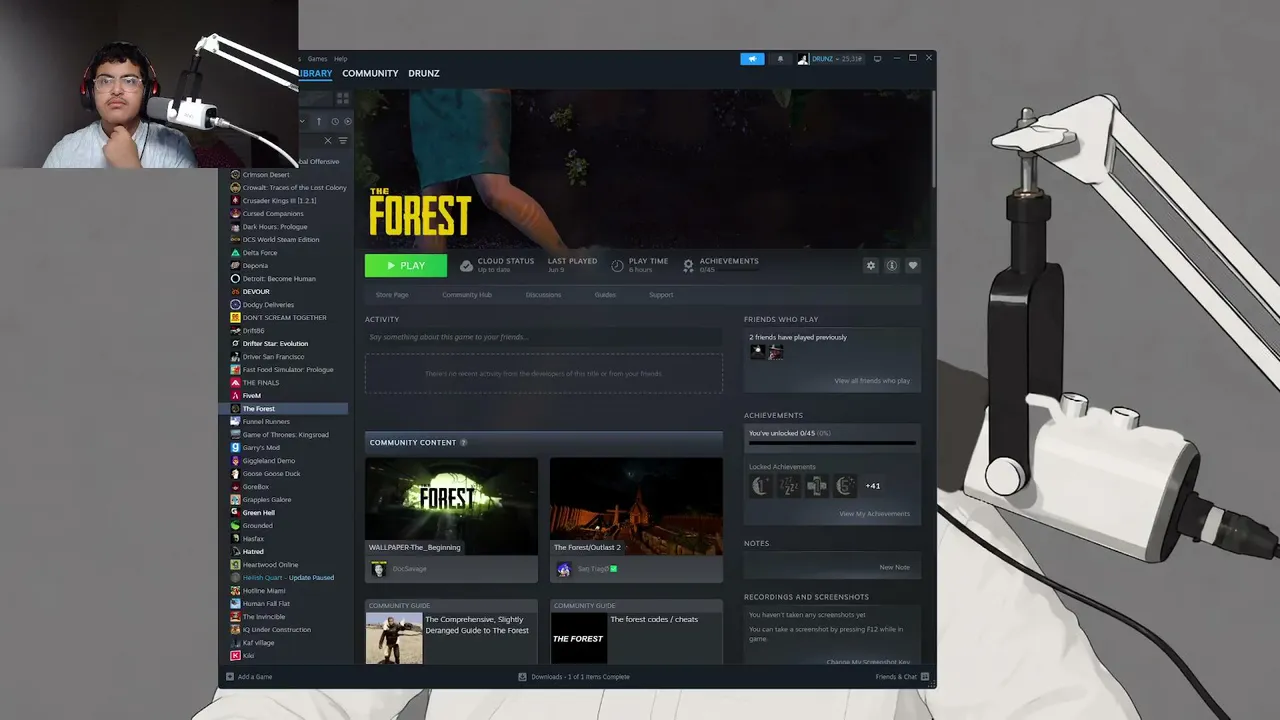Click the Big Picture mode monitor icon

(x=878, y=59)
